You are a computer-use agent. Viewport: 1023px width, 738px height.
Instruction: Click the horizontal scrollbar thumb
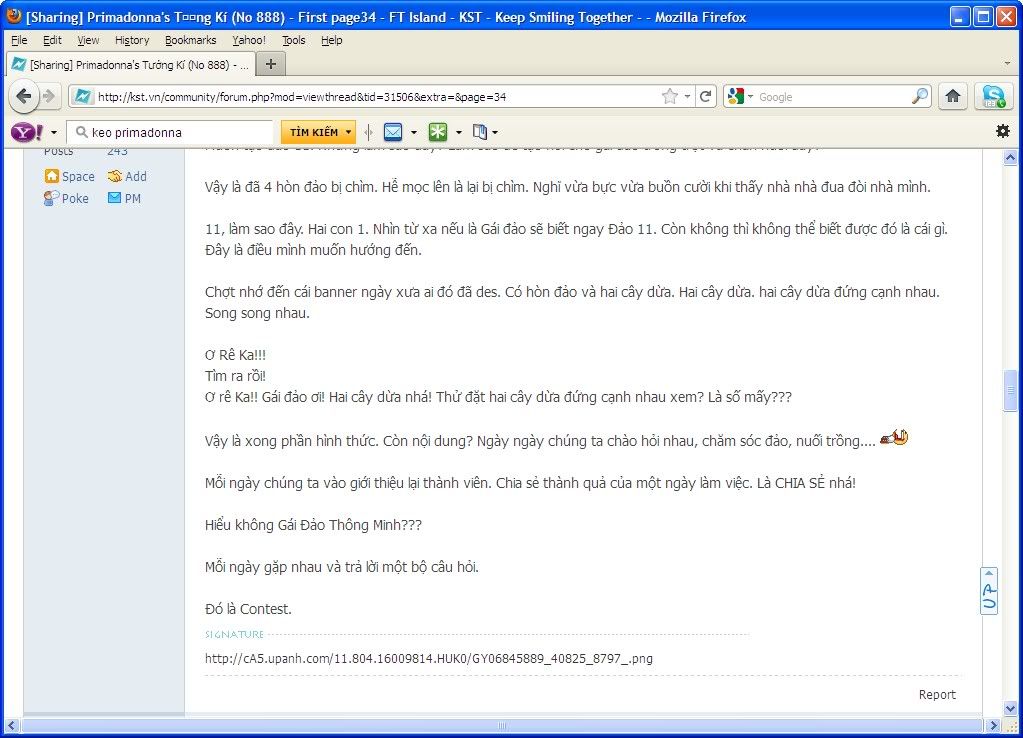pyautogui.click(x=502, y=725)
